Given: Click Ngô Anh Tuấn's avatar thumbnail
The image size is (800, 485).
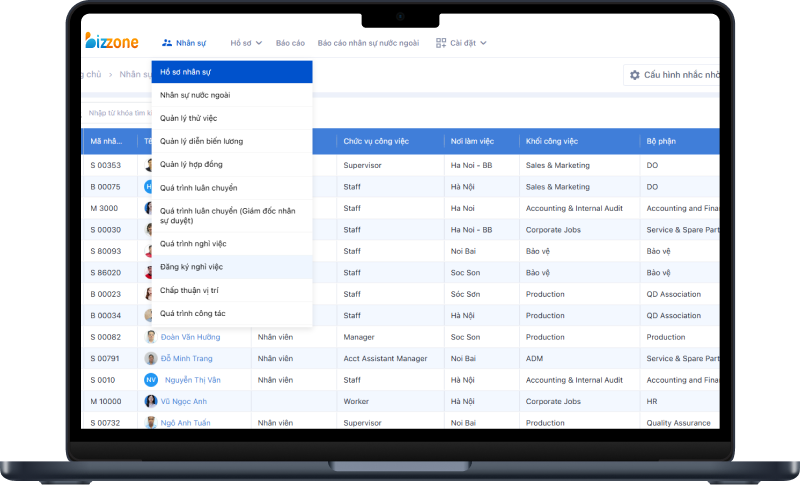Looking at the screenshot, I should pos(151,423).
